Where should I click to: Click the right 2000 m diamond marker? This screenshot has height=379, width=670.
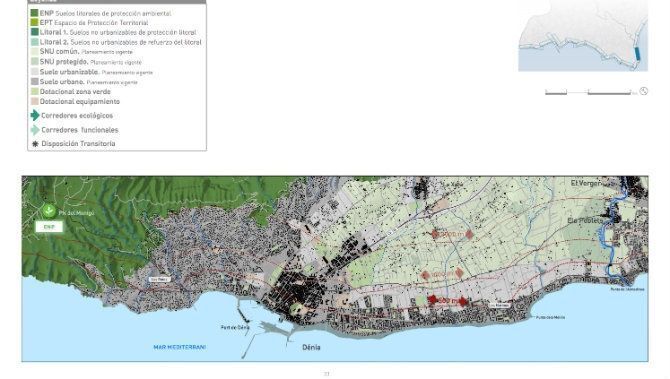point(469,234)
